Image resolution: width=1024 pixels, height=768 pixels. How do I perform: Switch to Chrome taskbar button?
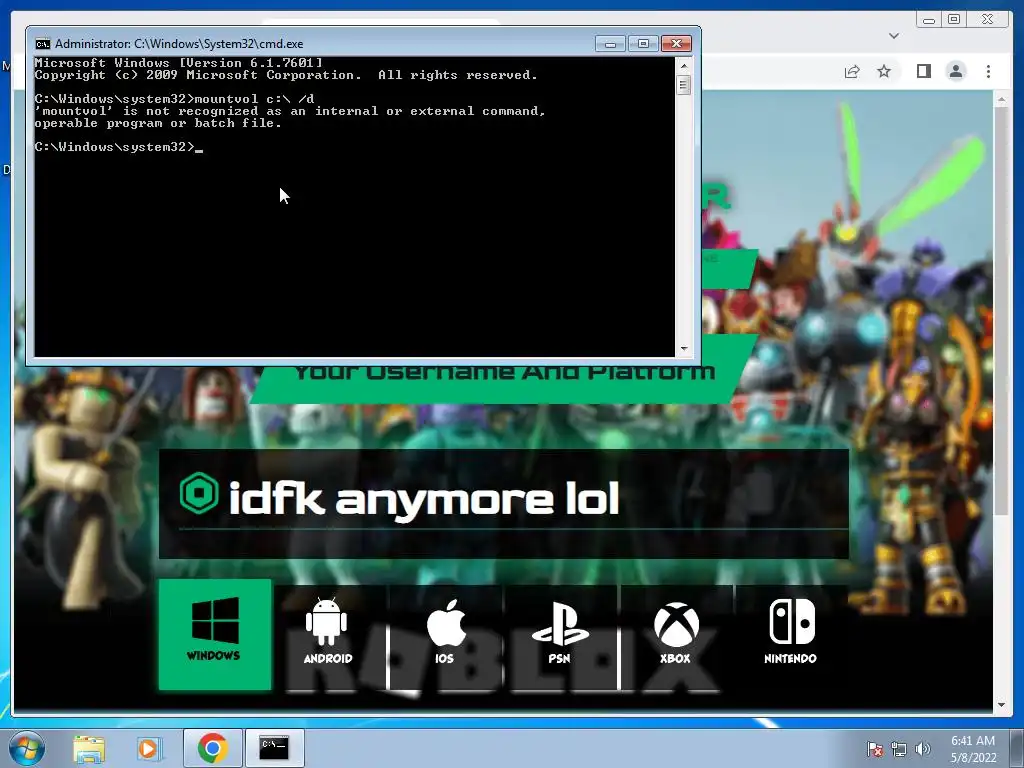coord(212,748)
